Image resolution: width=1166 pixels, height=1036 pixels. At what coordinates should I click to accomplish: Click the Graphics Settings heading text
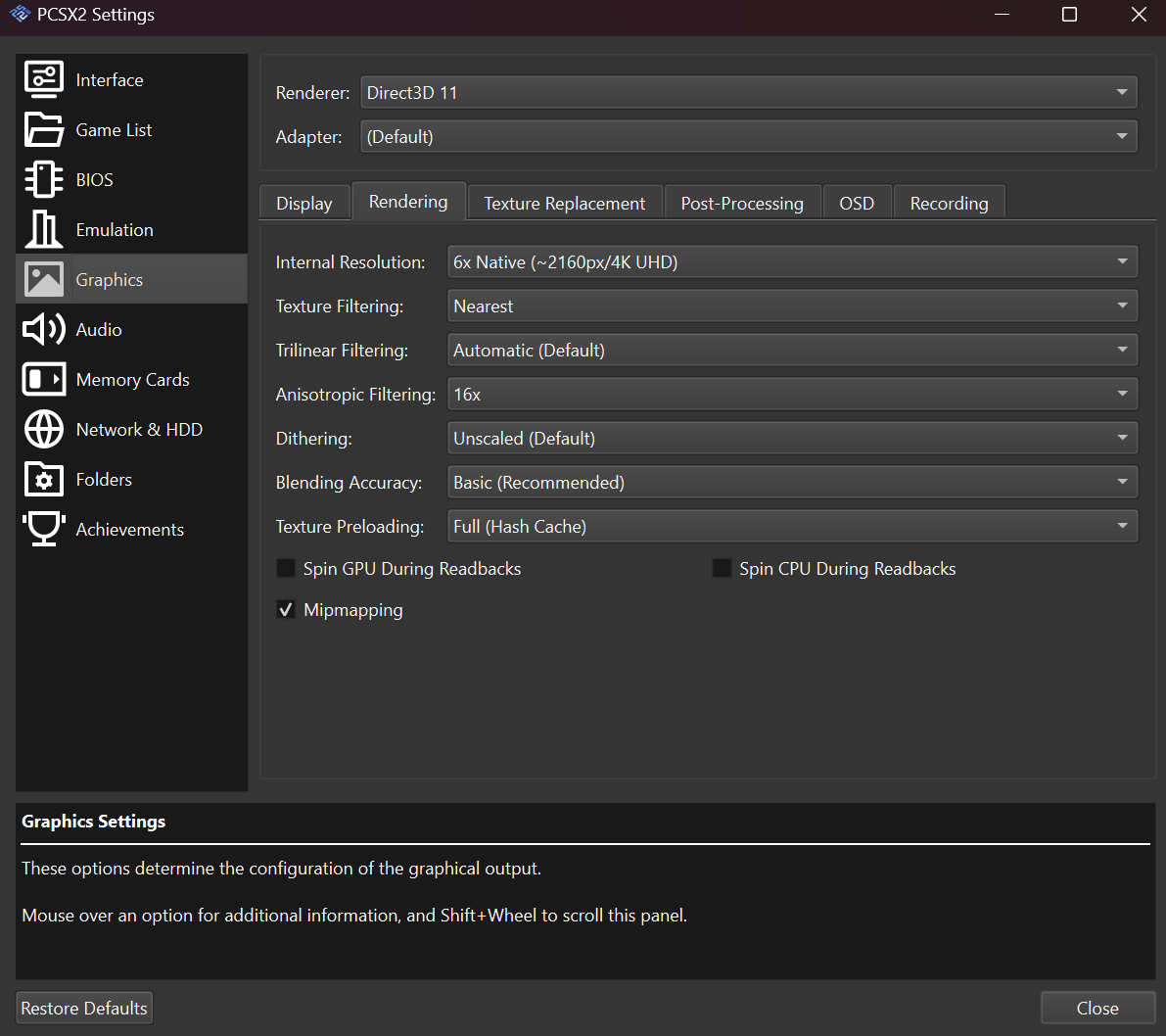(94, 822)
